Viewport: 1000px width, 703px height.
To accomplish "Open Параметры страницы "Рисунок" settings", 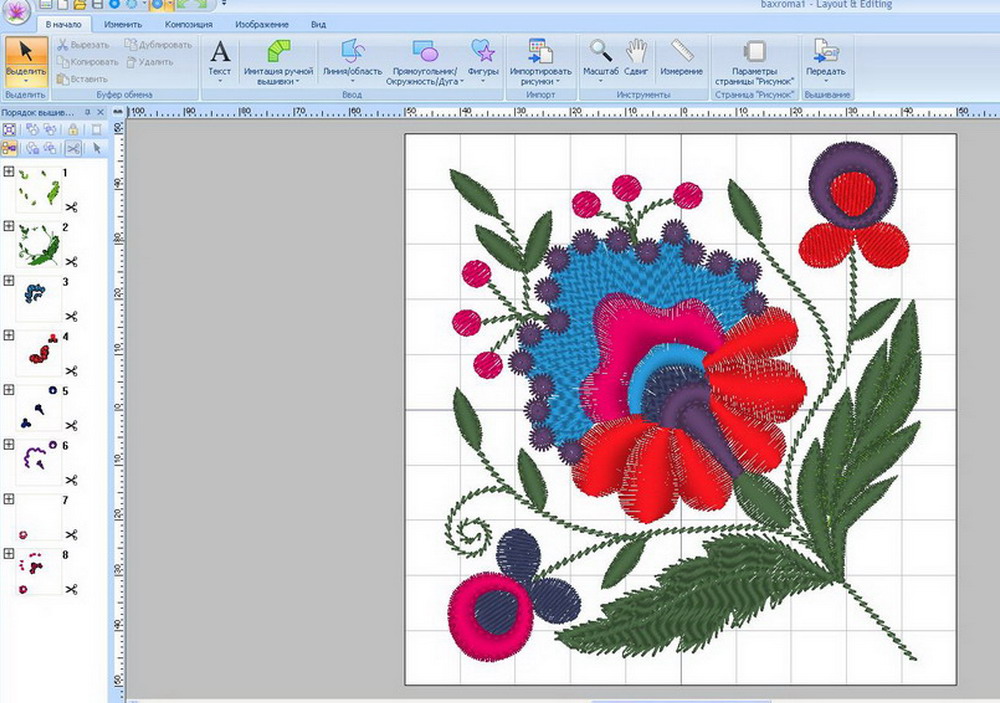I will click(754, 61).
